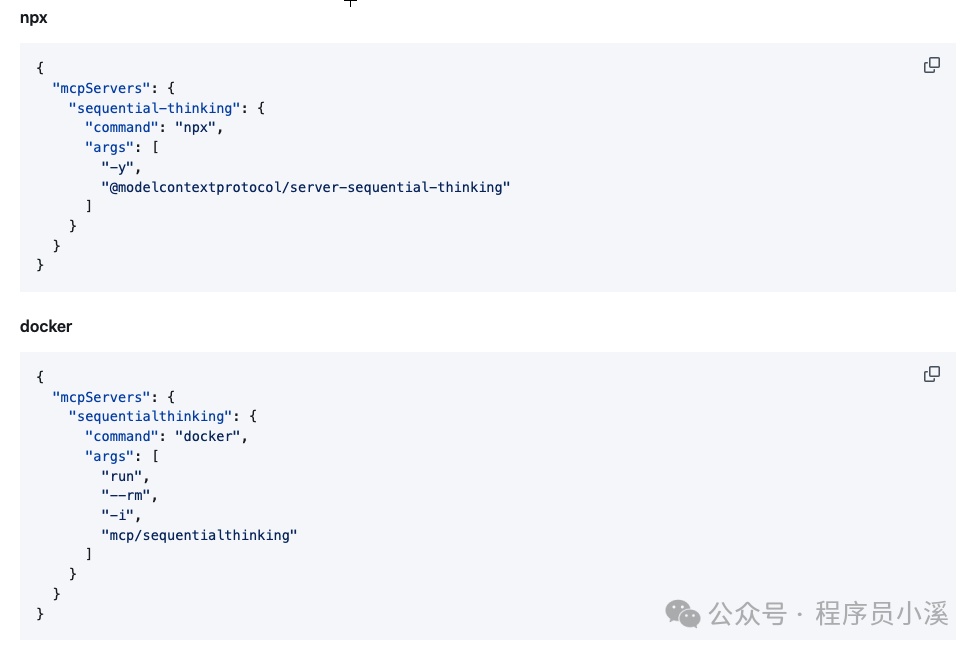Copy the npx configuration code block
This screenshot has width=979, height=652.
coord(931,65)
